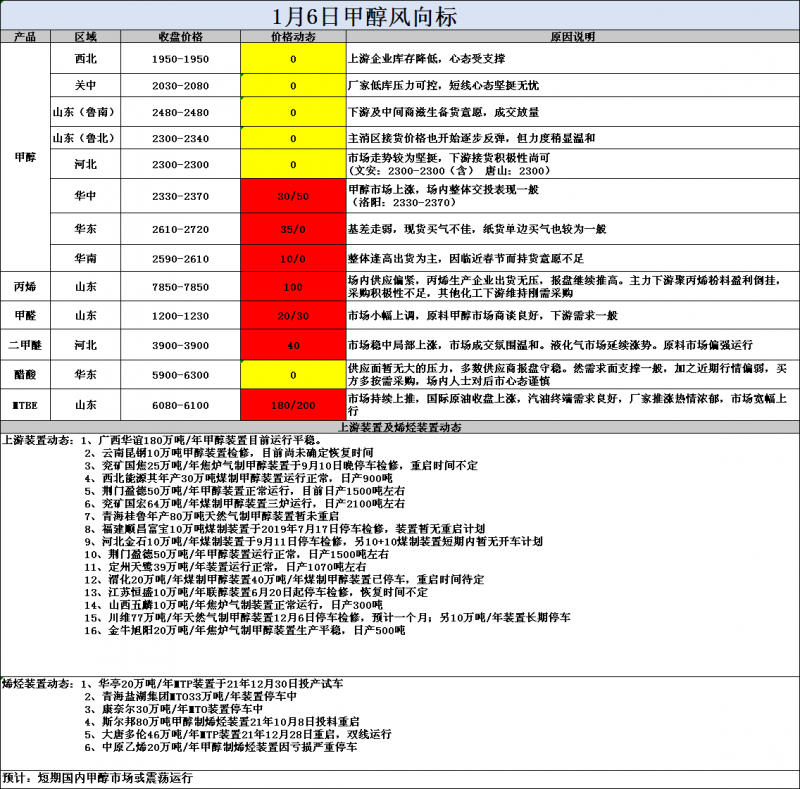This screenshot has width=800, height=789.
Task: Select the '二甲醚' product cell
Action: (25, 345)
